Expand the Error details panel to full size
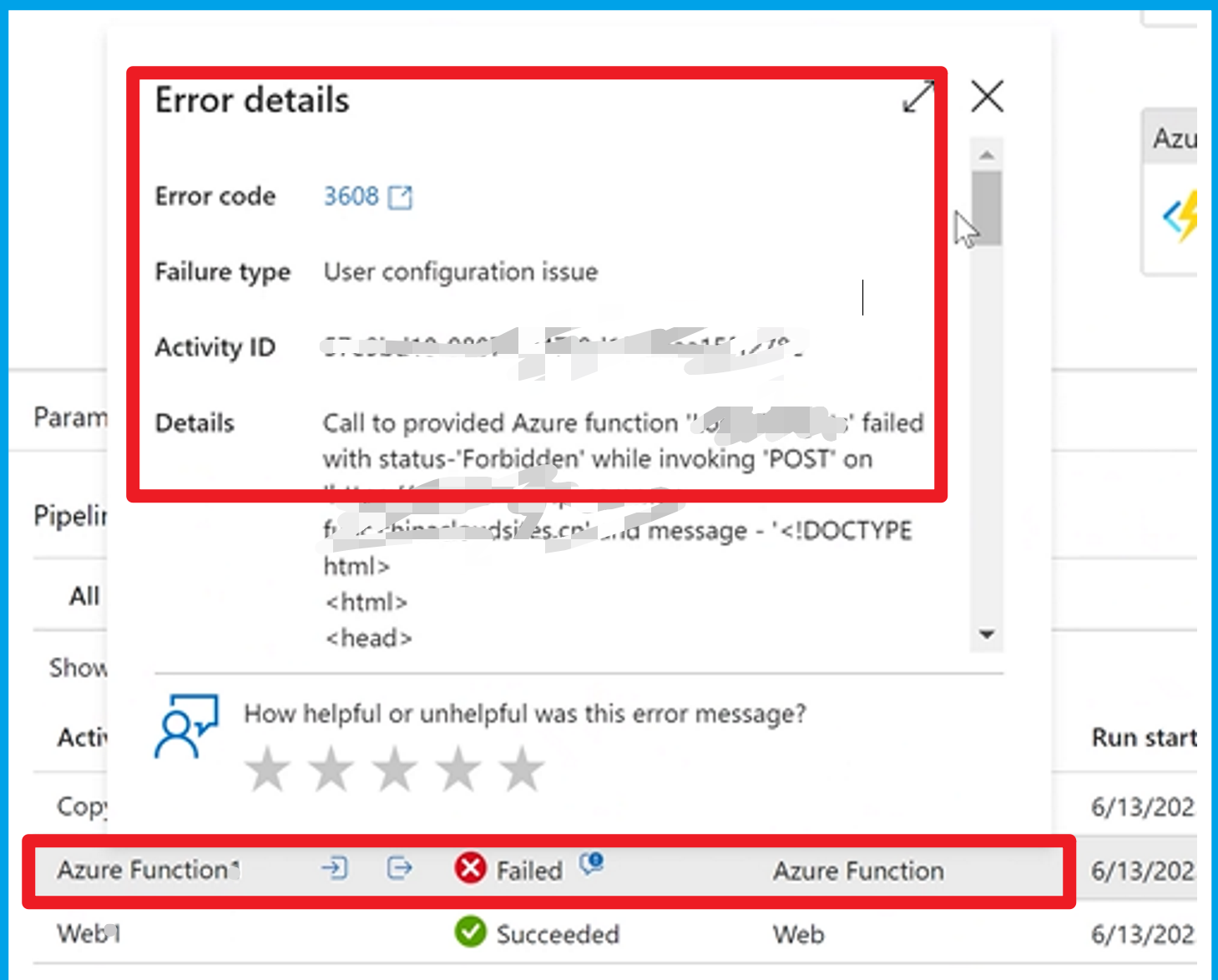The width and height of the screenshot is (1218, 980). [x=918, y=97]
